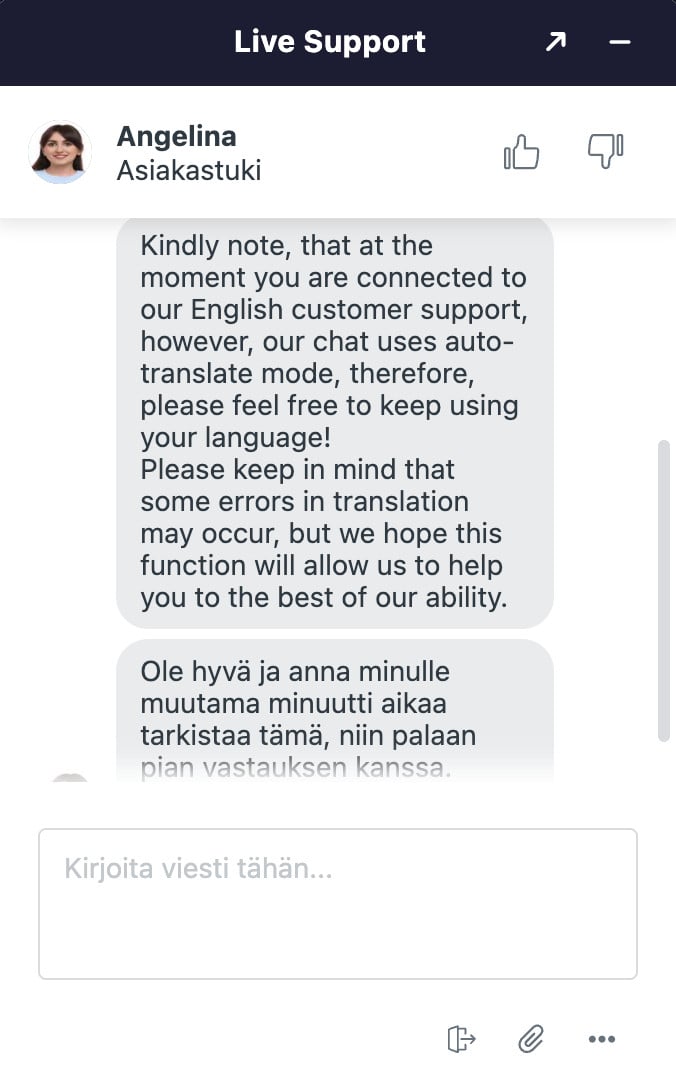Click the small avatar beside the last message
Viewport: 676px width, 1072px height.
(70, 778)
